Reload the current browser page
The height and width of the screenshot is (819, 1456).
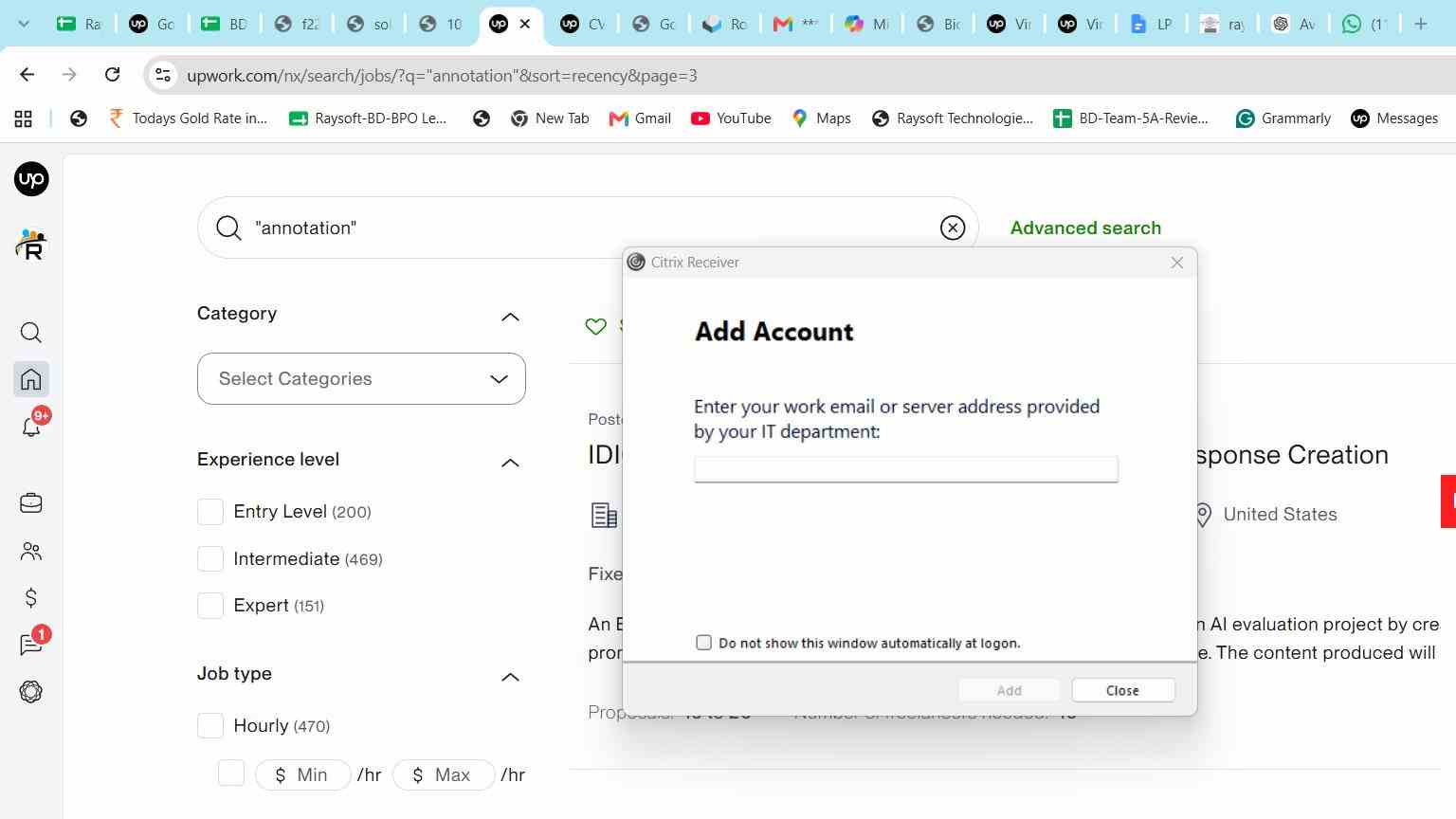(x=112, y=75)
